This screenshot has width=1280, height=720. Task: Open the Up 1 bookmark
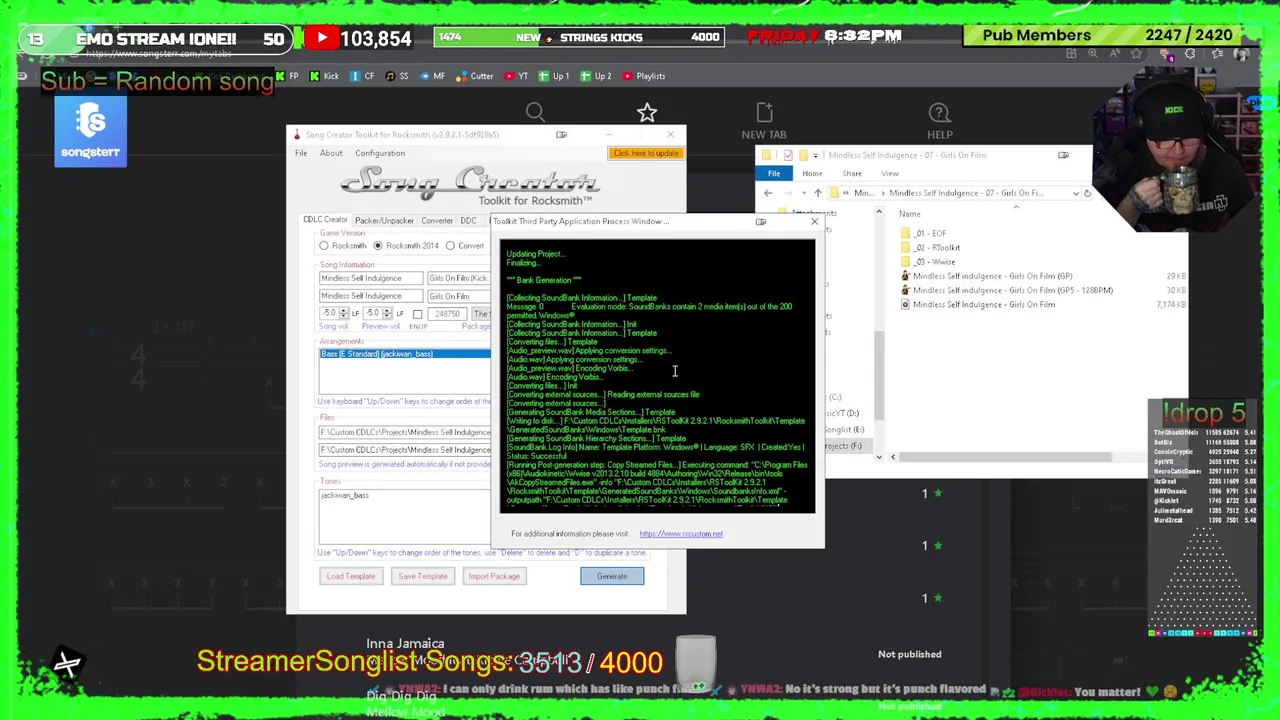[554, 76]
